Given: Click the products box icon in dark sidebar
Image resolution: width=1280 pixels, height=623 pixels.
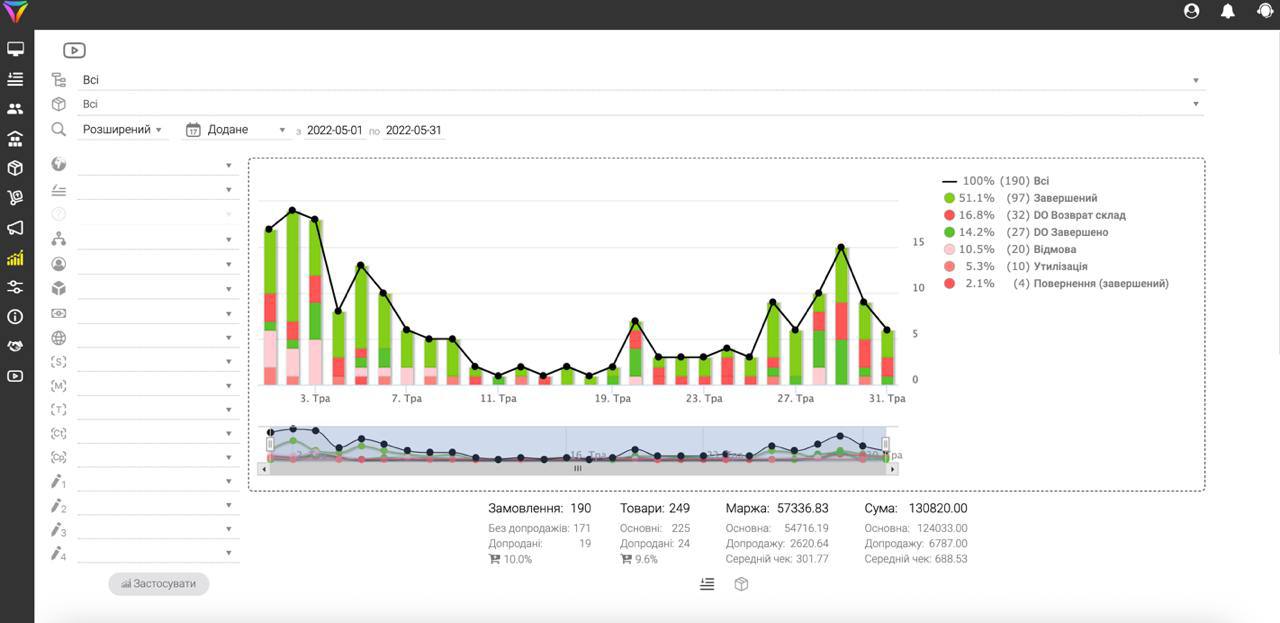Looking at the screenshot, I should coord(15,169).
